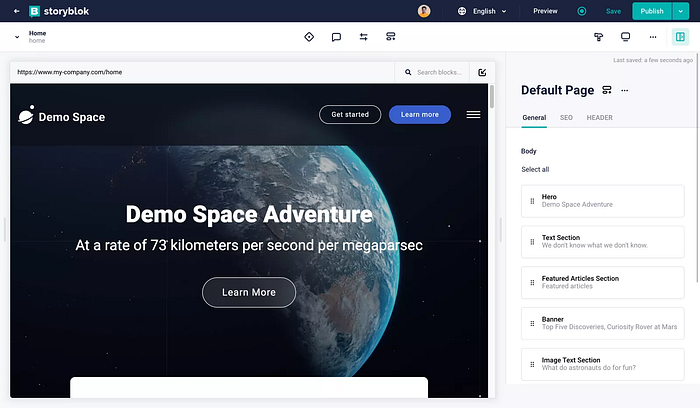
Task: Open the user avatar menu
Action: coord(424,11)
